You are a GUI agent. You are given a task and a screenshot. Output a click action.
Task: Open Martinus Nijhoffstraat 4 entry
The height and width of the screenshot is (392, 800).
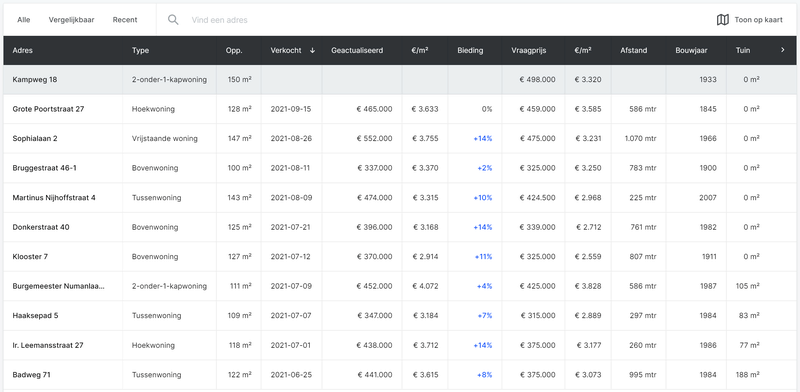54,198
